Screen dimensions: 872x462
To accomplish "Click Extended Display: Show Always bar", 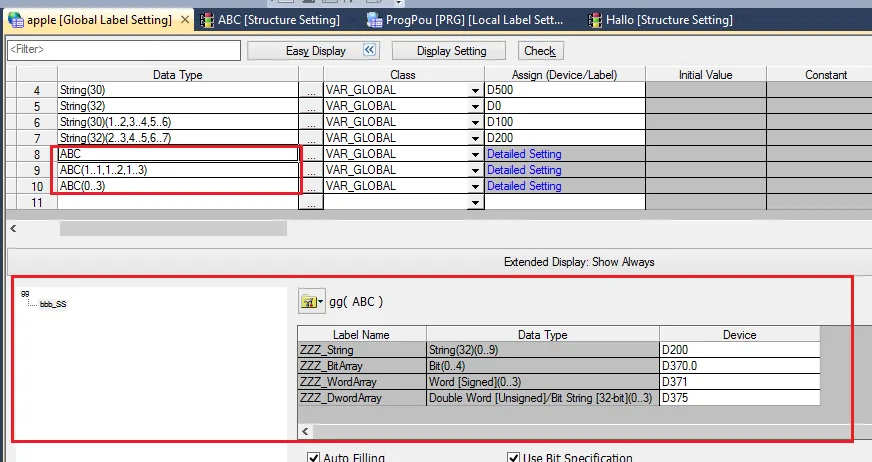I will (x=579, y=262).
